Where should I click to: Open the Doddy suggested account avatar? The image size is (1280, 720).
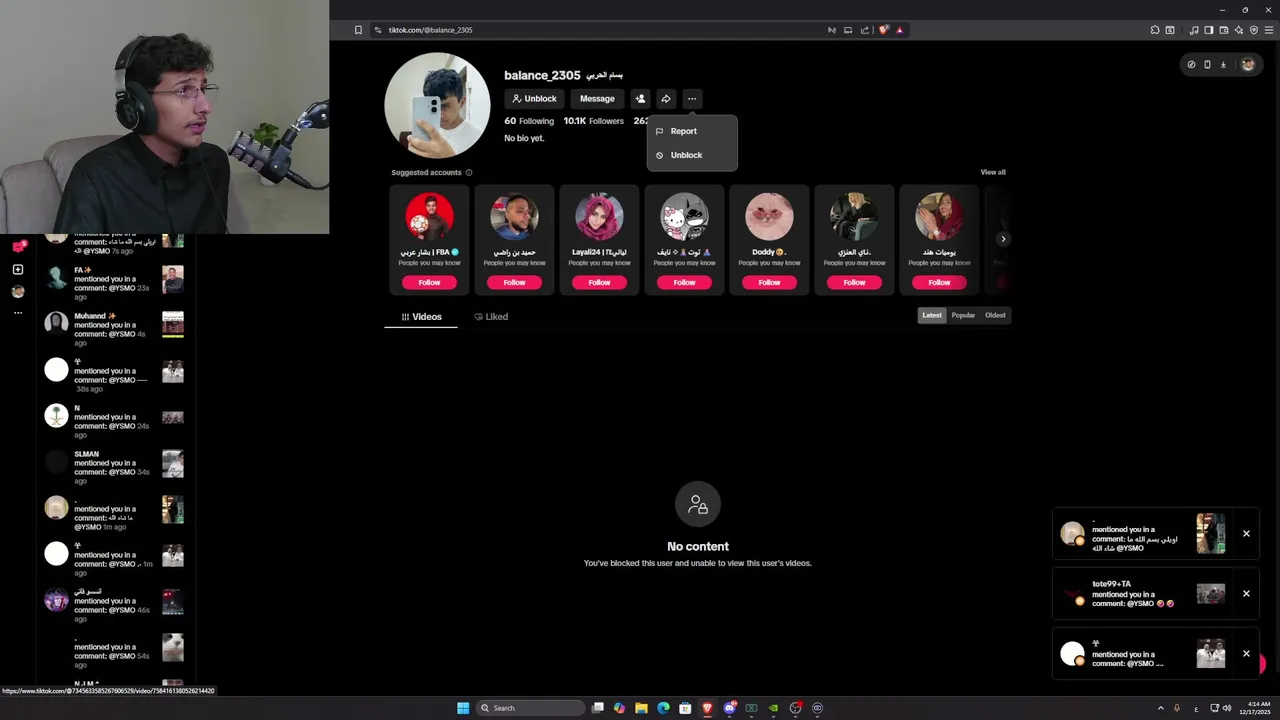coord(769,216)
